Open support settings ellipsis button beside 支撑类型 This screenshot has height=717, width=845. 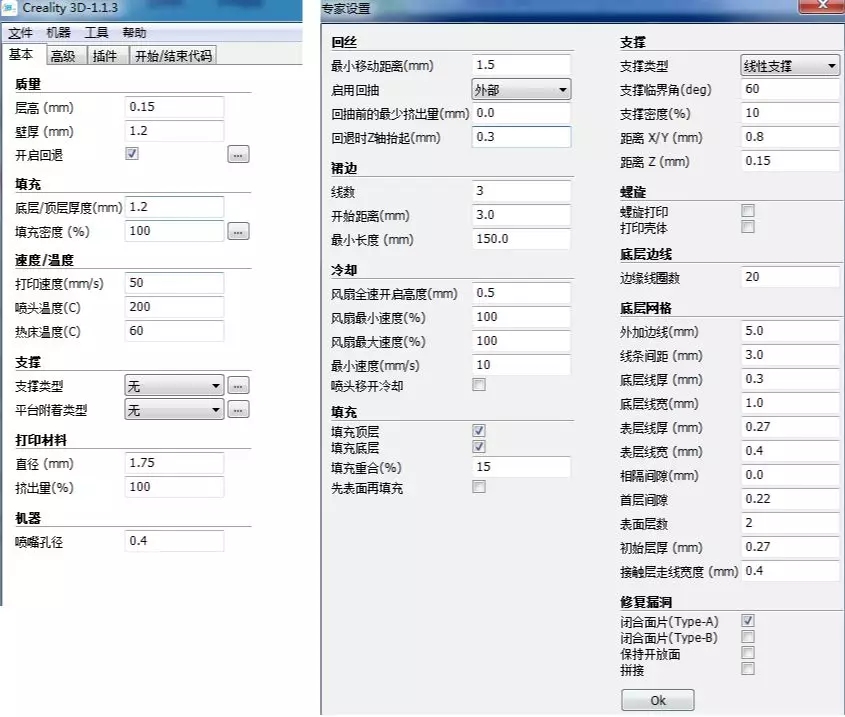(x=238, y=386)
